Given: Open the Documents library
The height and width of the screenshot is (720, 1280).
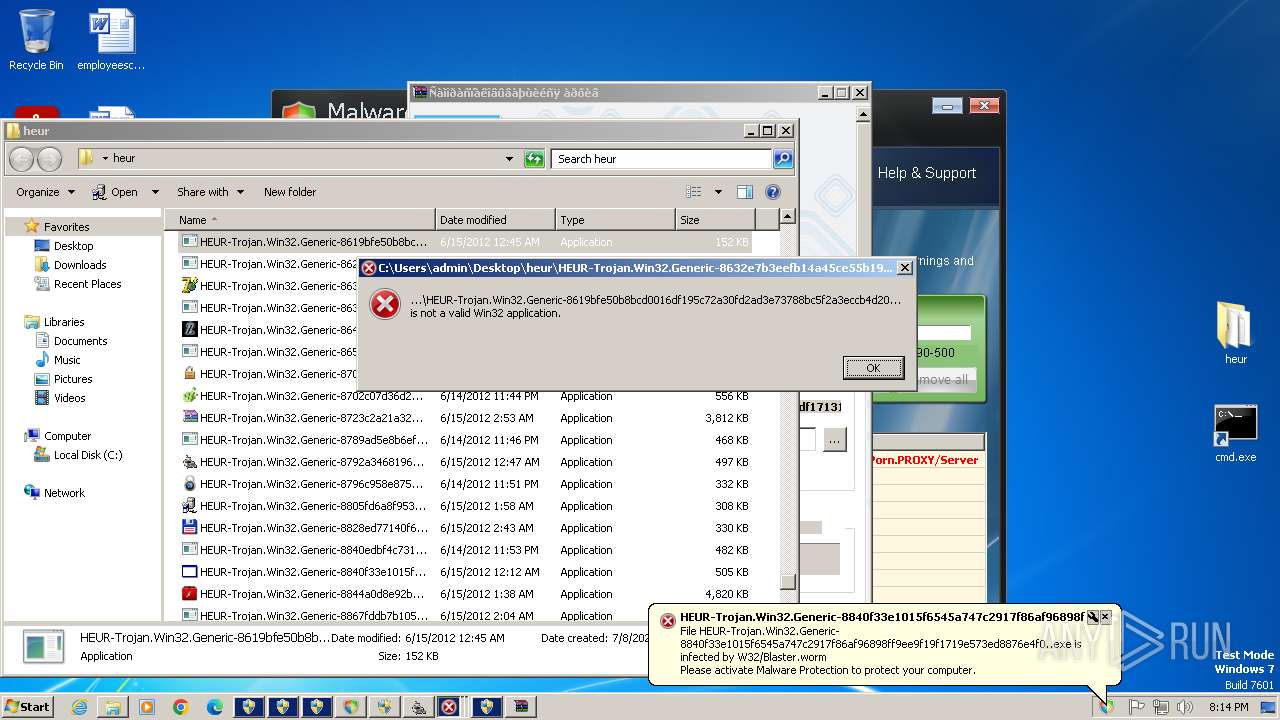Looking at the screenshot, I should [80, 341].
